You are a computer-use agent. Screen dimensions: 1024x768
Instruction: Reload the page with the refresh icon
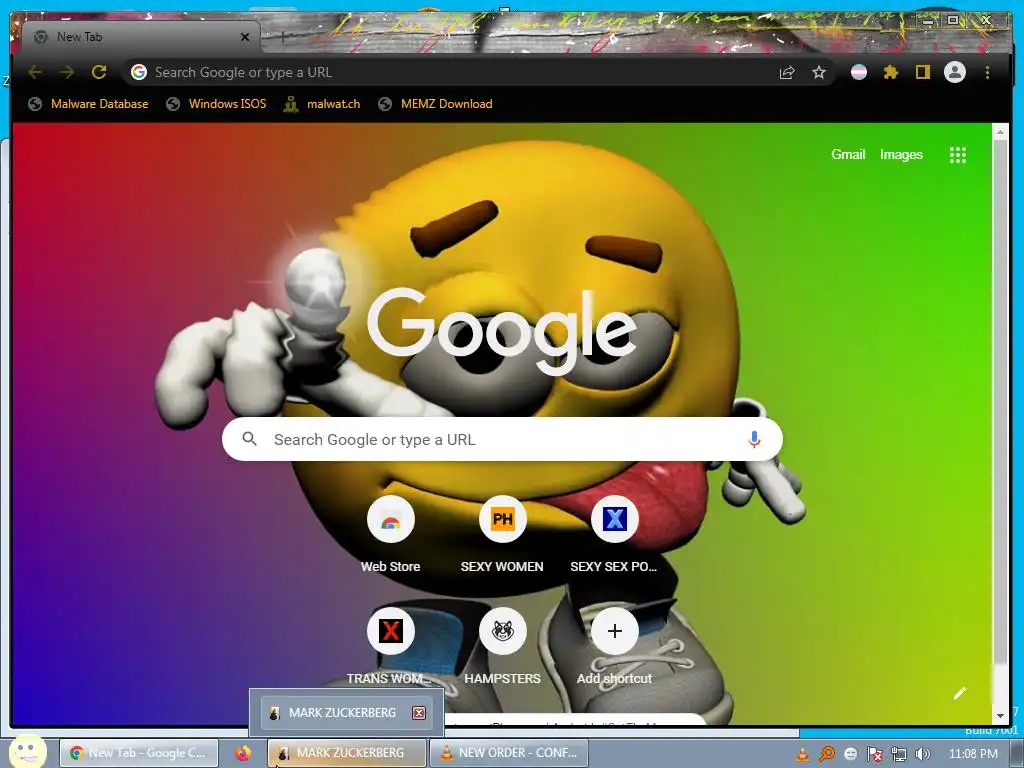point(99,72)
